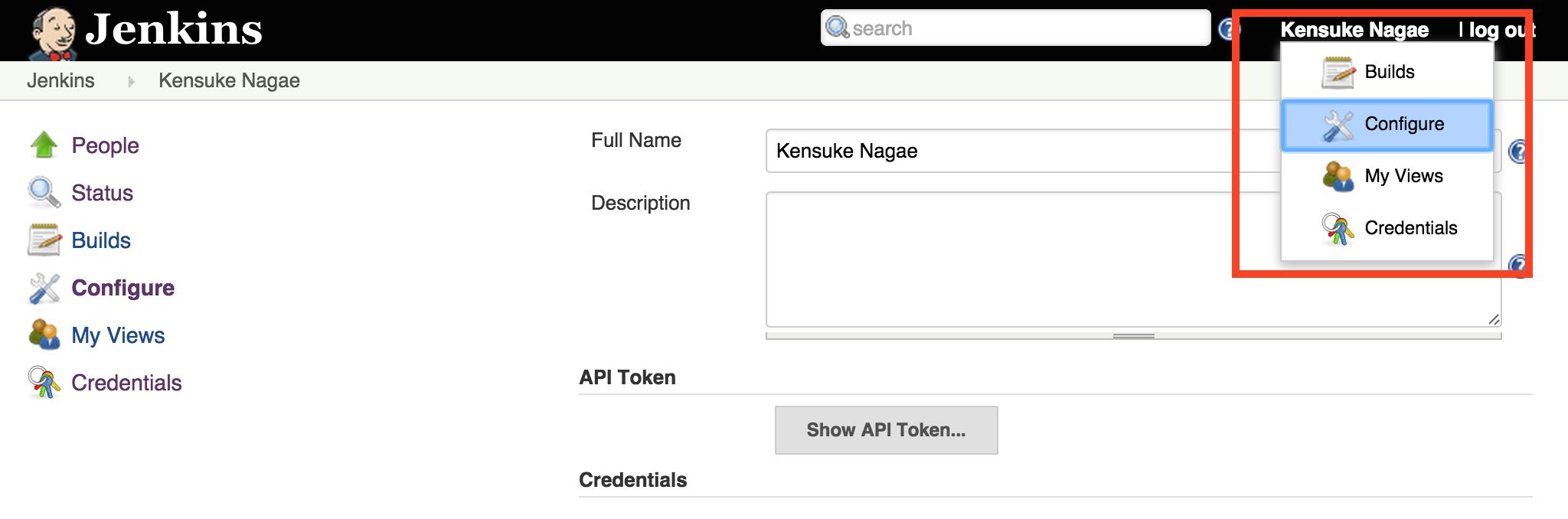Image resolution: width=1568 pixels, height=519 pixels.
Task: Select Builds in user dropdown menu
Action: point(1387,72)
